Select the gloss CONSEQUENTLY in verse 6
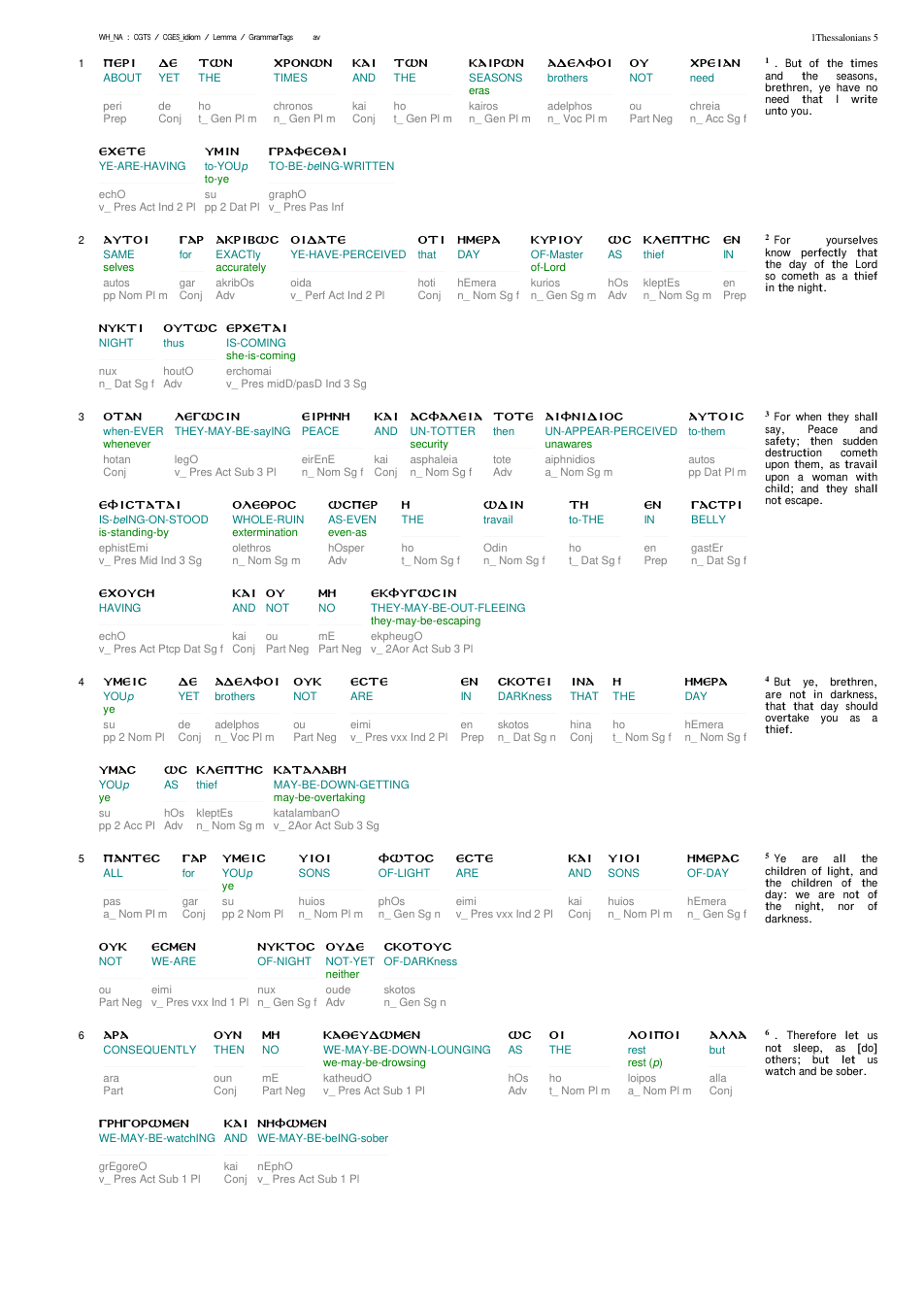 (x=149, y=1050)
